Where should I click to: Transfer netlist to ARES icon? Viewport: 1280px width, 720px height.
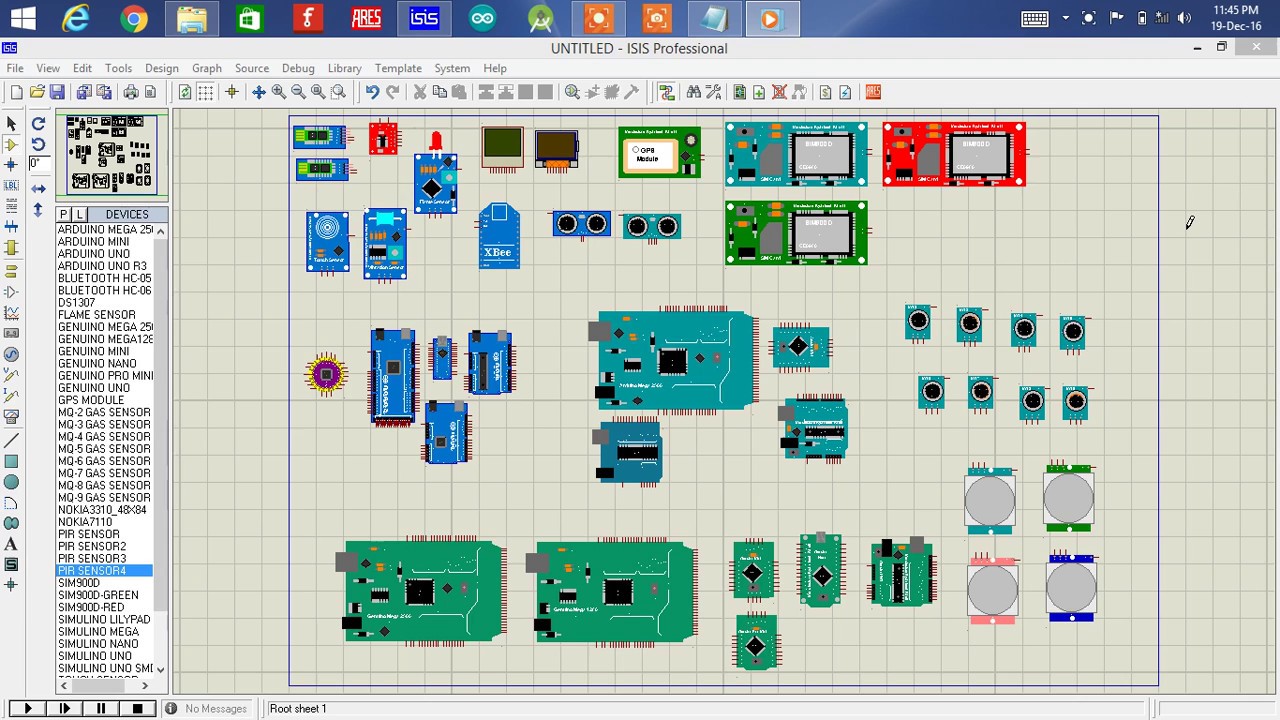click(873, 92)
